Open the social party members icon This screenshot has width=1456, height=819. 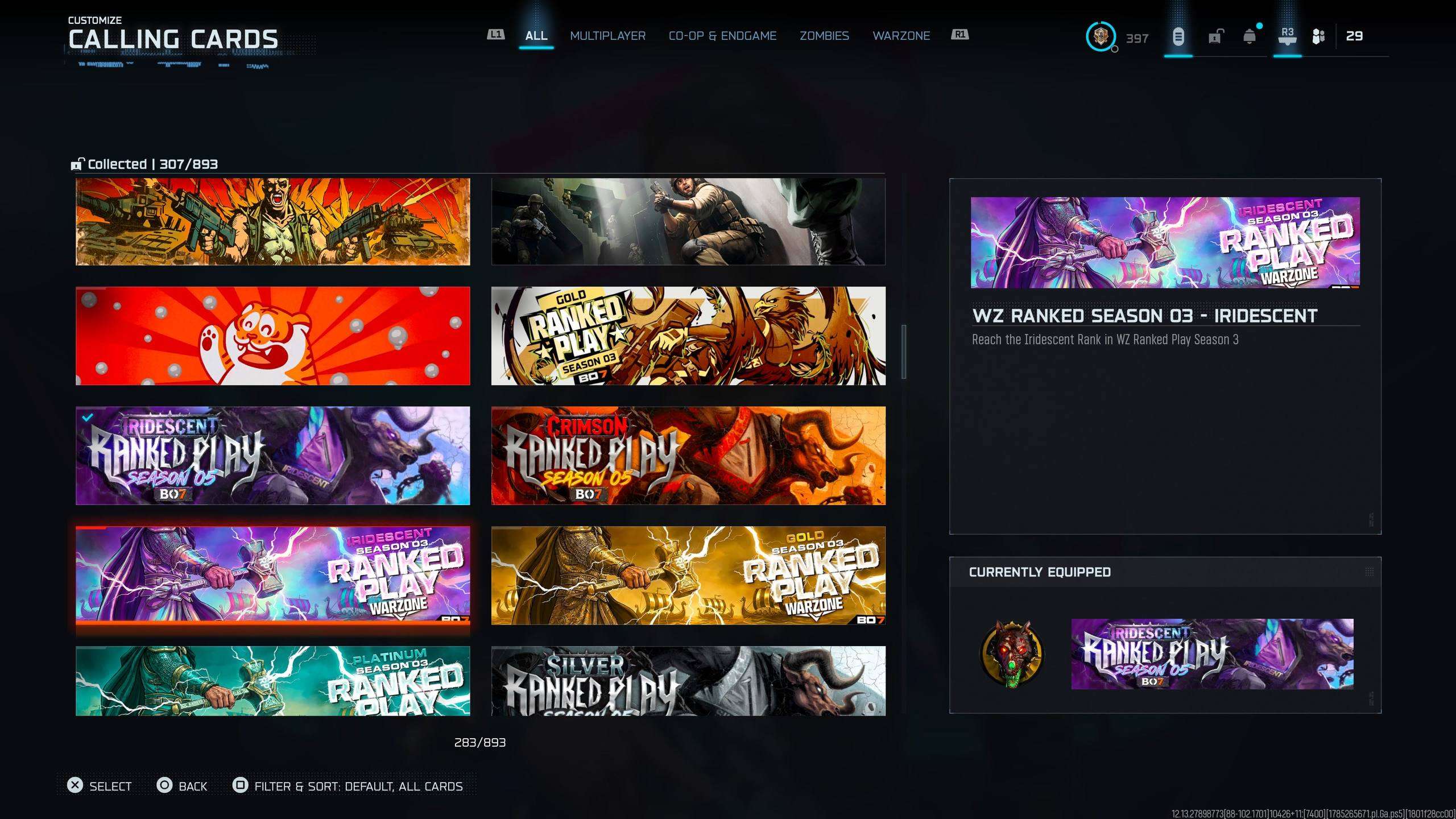(x=1318, y=36)
